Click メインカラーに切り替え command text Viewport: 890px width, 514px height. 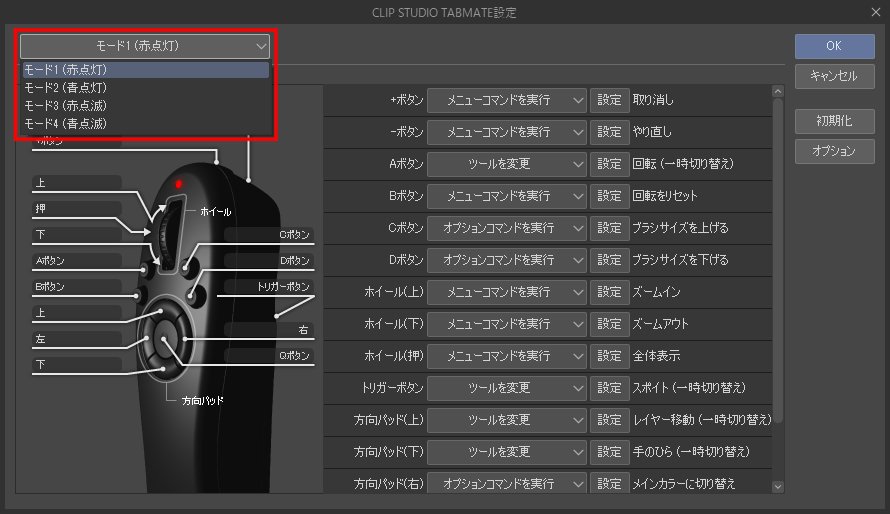[x=685, y=484]
